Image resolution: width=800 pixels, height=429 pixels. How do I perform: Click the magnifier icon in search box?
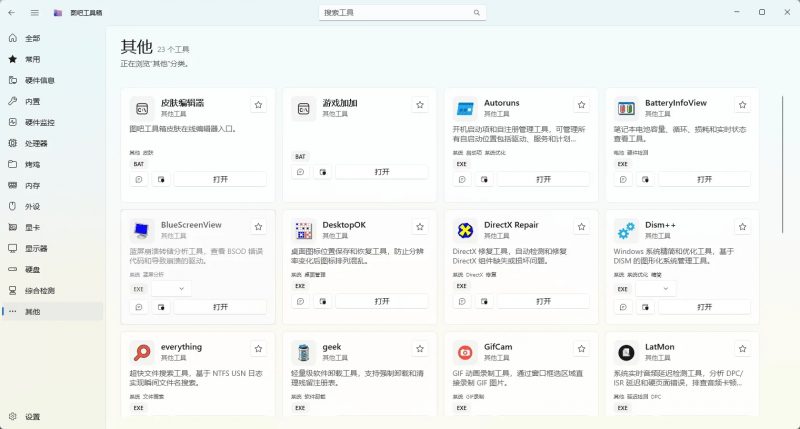[477, 13]
